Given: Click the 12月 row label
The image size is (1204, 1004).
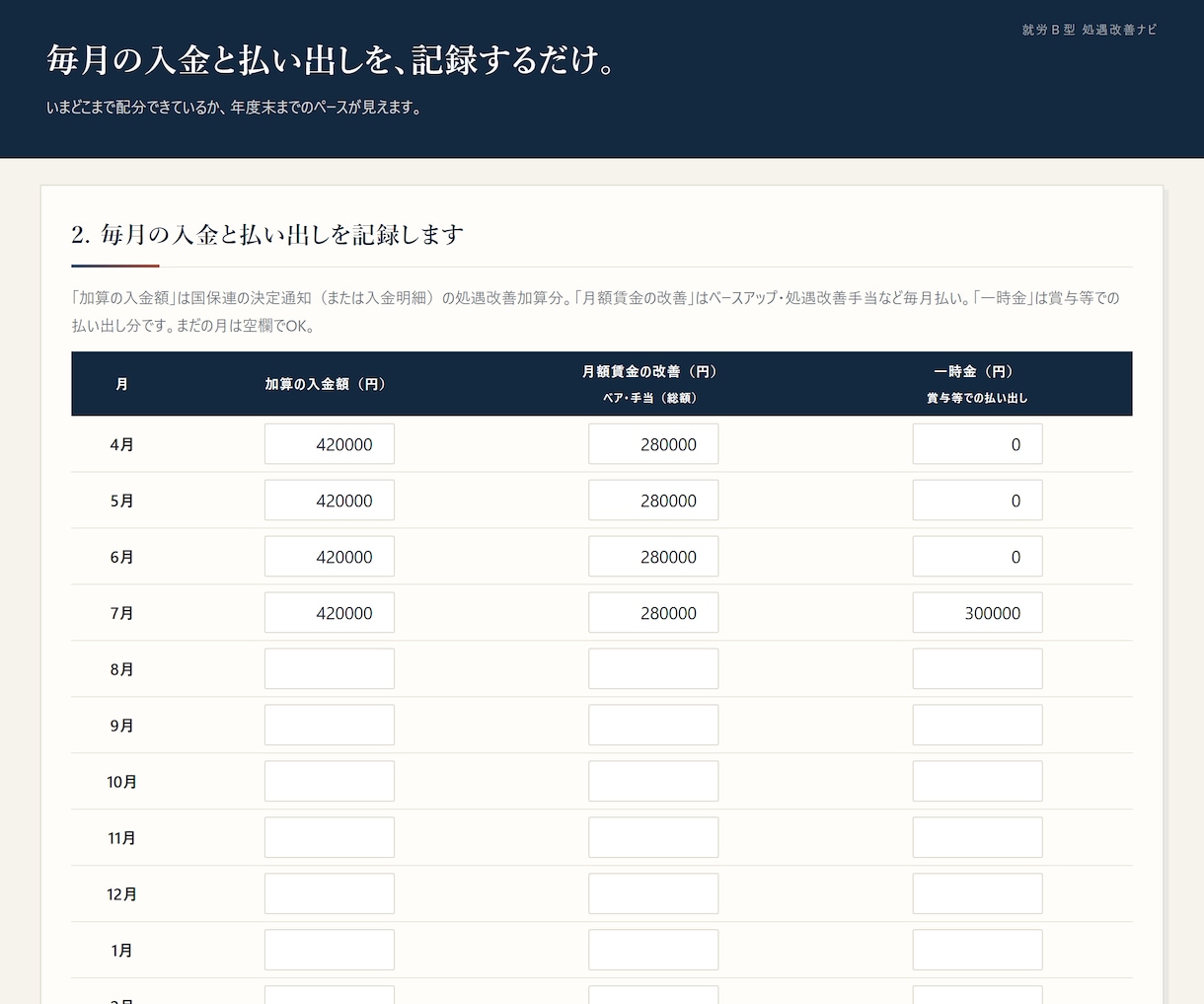Looking at the screenshot, I should coord(121,895).
